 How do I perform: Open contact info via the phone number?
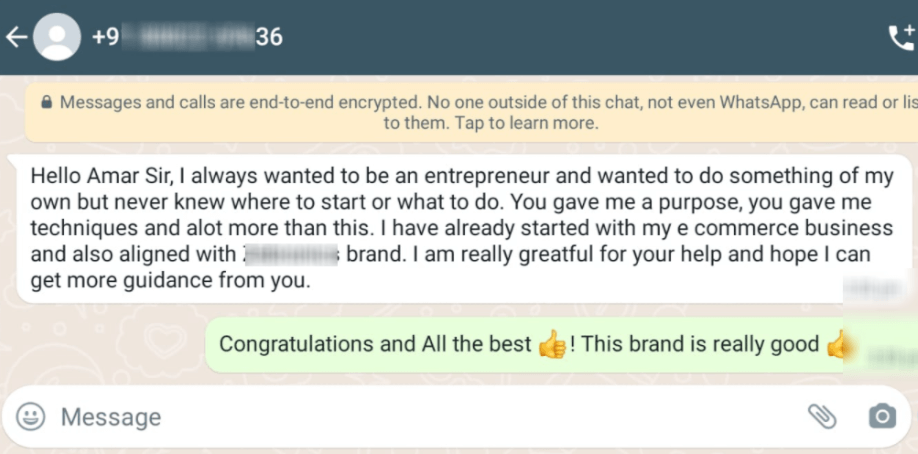[186, 37]
